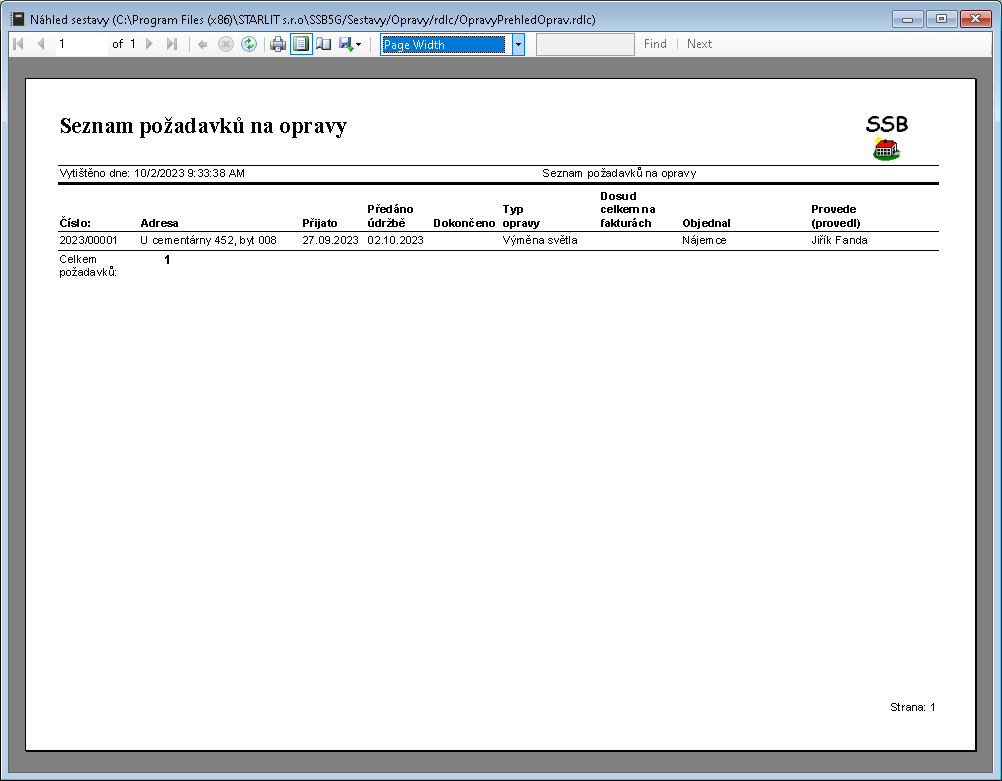
Task: Go to first page of report
Action: pyautogui.click(x=18, y=44)
